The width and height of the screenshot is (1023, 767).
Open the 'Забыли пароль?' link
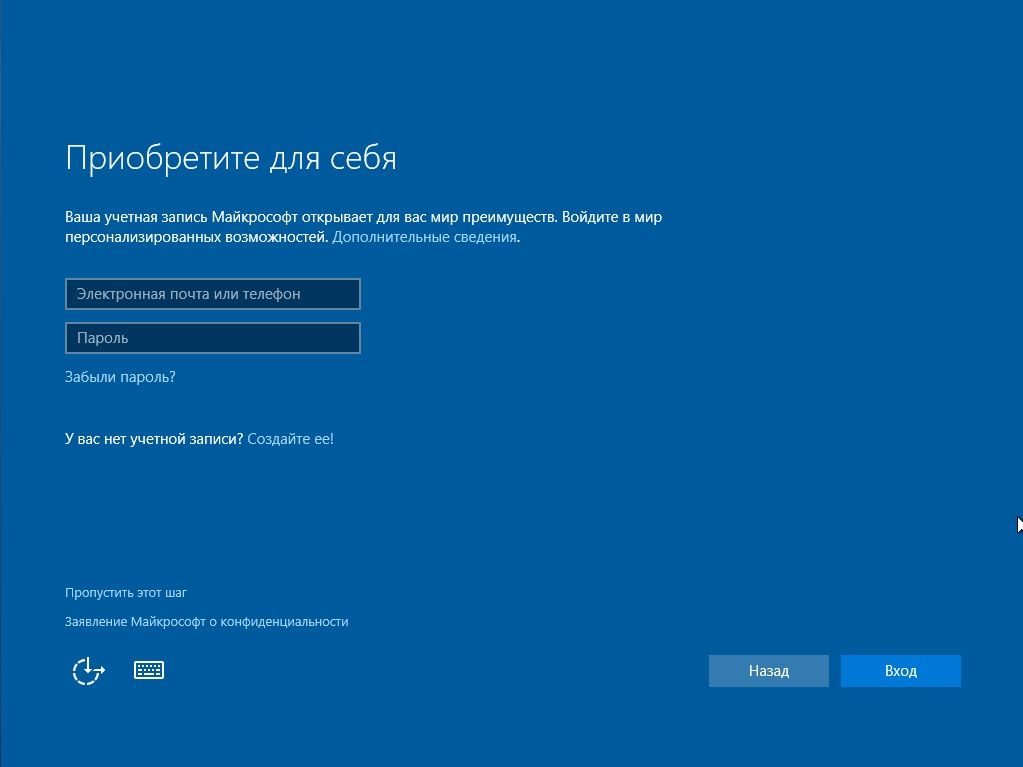pos(120,377)
